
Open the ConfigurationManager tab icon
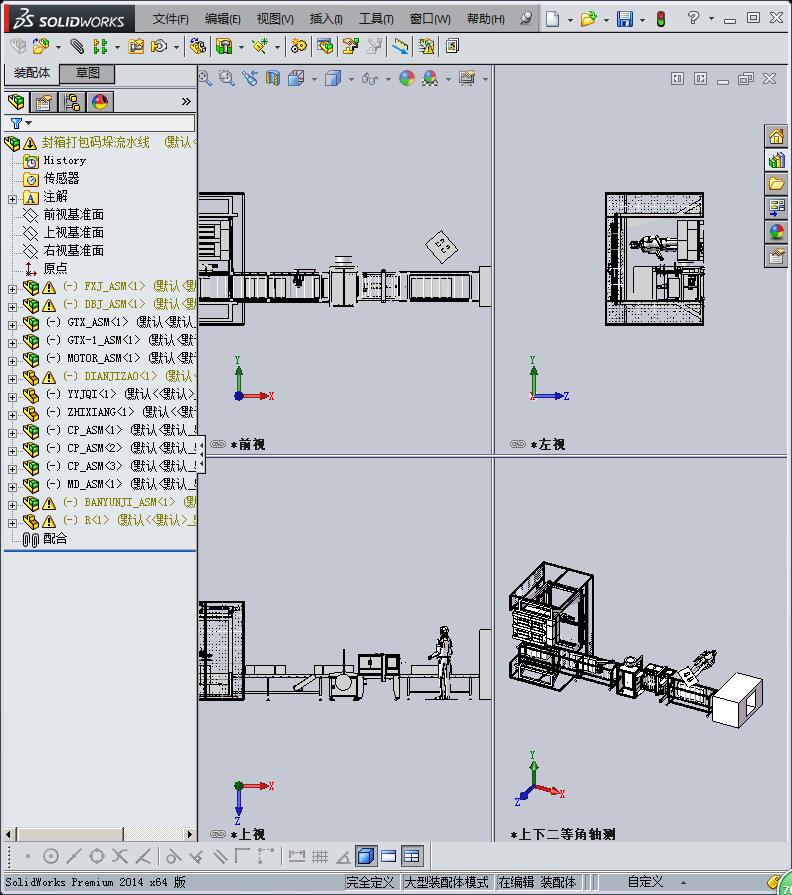pyautogui.click(x=72, y=102)
